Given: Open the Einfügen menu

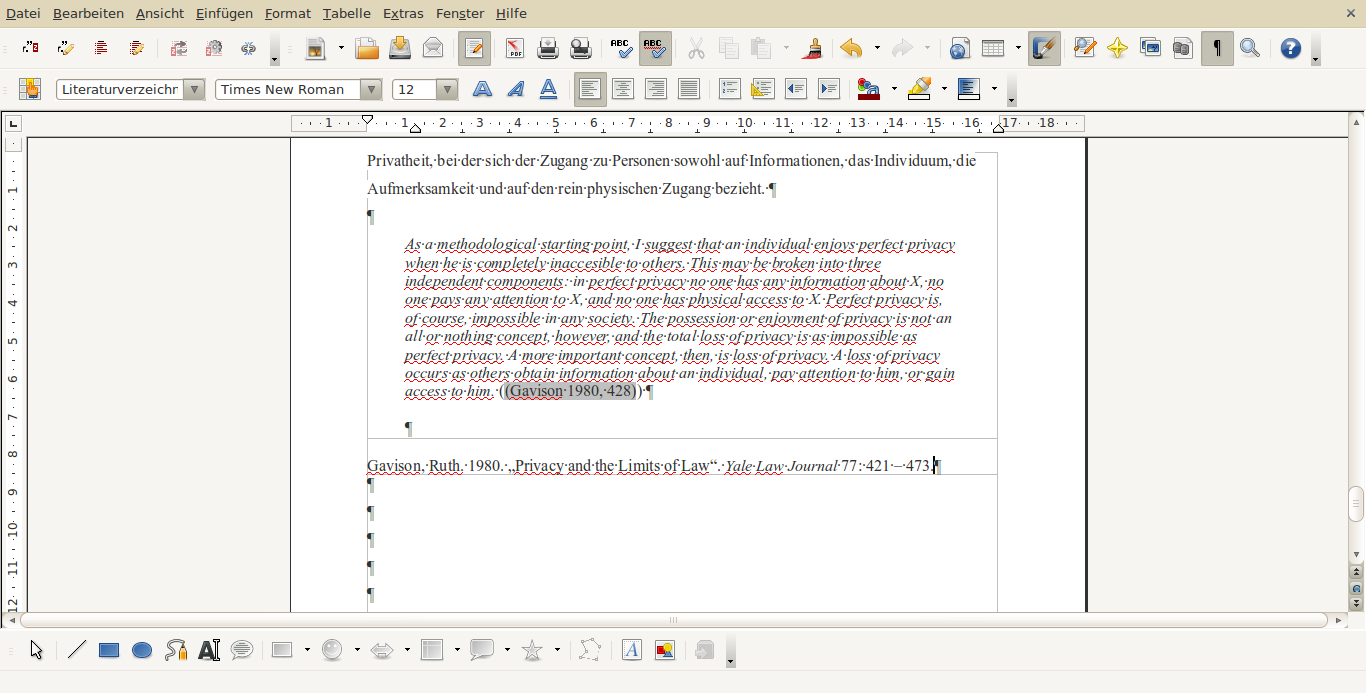Looking at the screenshot, I should coord(225,13).
